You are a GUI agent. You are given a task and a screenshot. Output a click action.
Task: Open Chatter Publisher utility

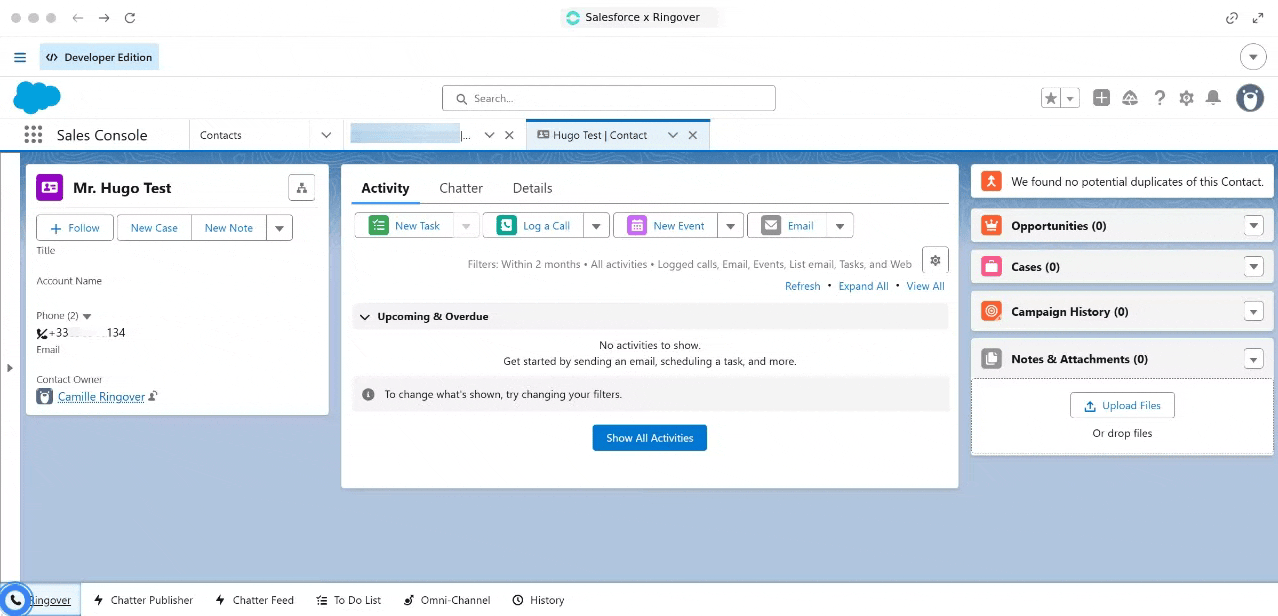pyautogui.click(x=143, y=600)
